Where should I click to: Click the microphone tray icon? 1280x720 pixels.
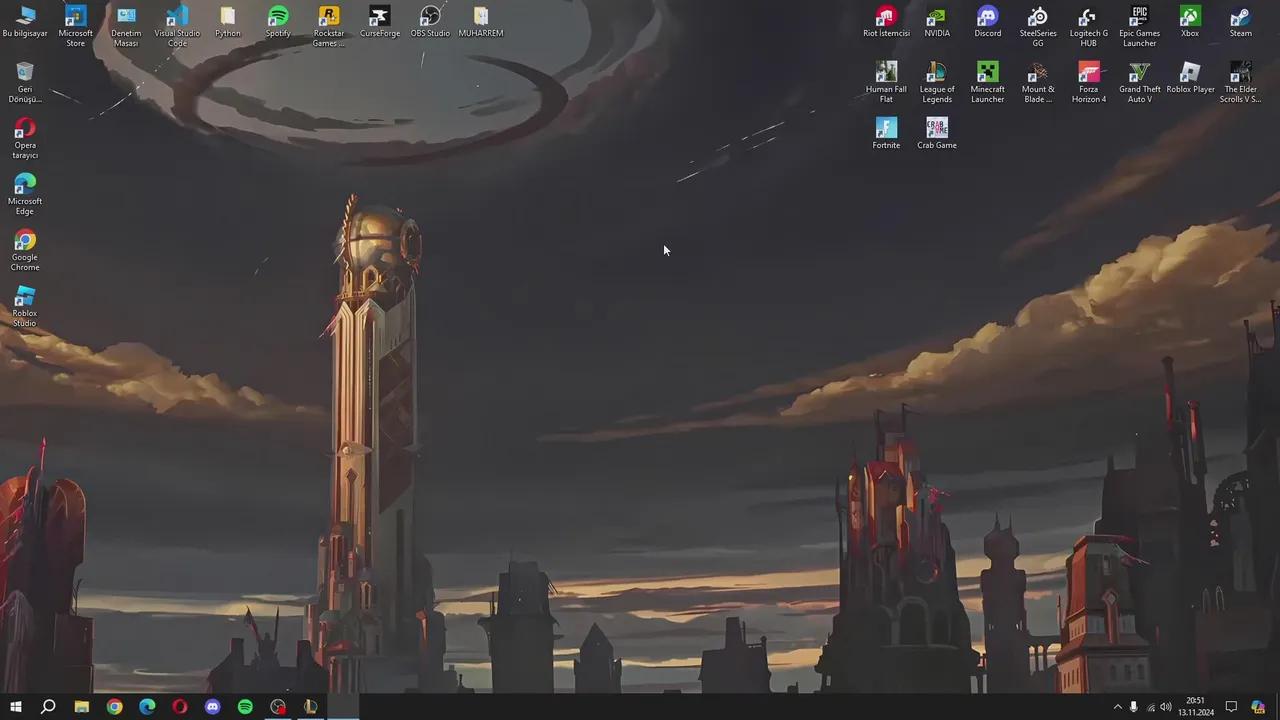click(1134, 707)
